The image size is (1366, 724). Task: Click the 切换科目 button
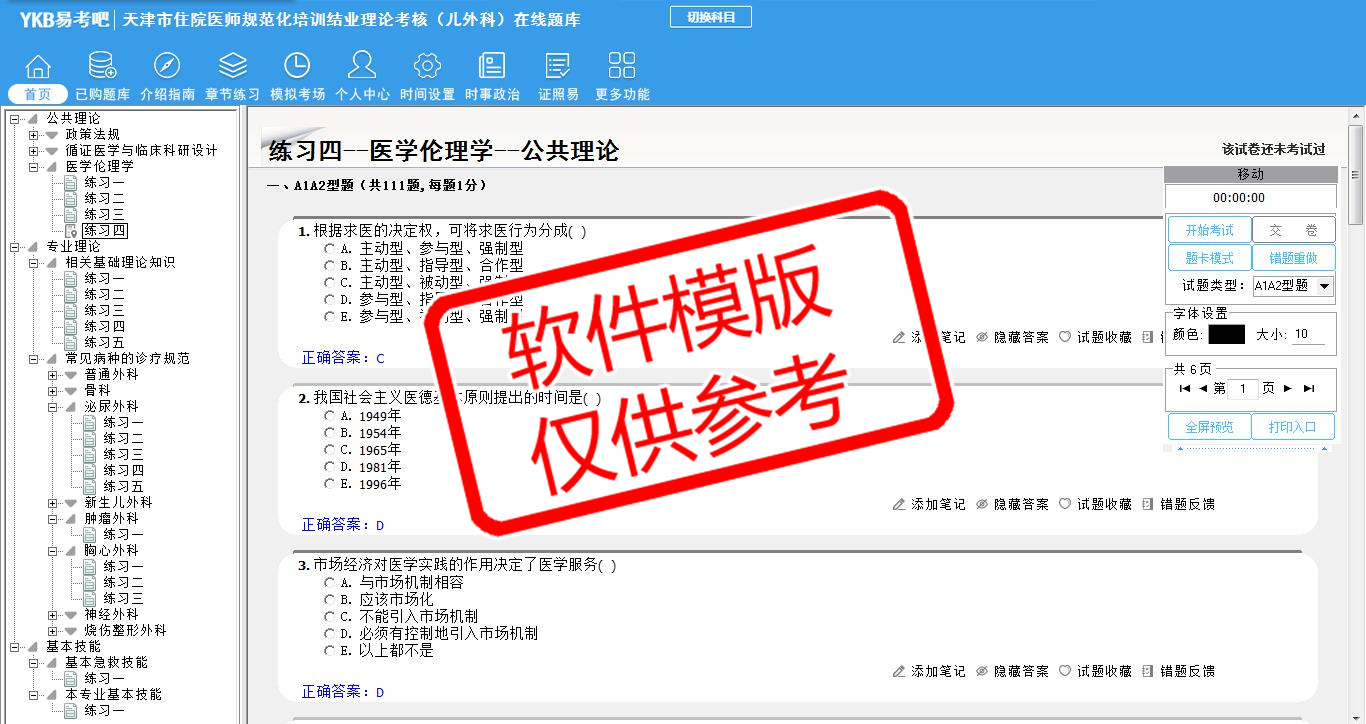[x=710, y=17]
